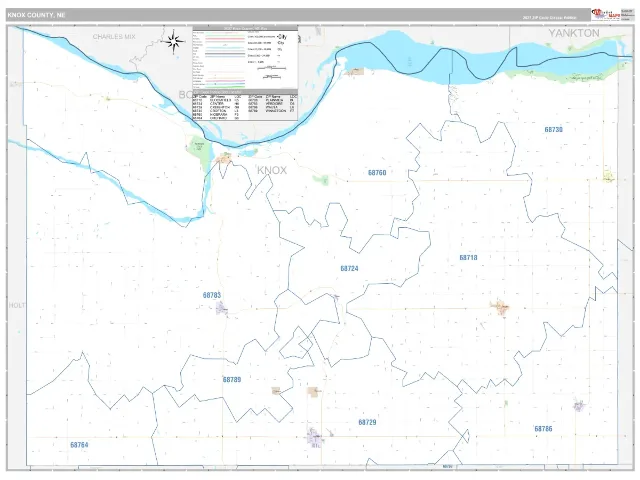This screenshot has height=480, width=640.
Task: Click the CHARLES MIX county label
Action: (x=114, y=37)
